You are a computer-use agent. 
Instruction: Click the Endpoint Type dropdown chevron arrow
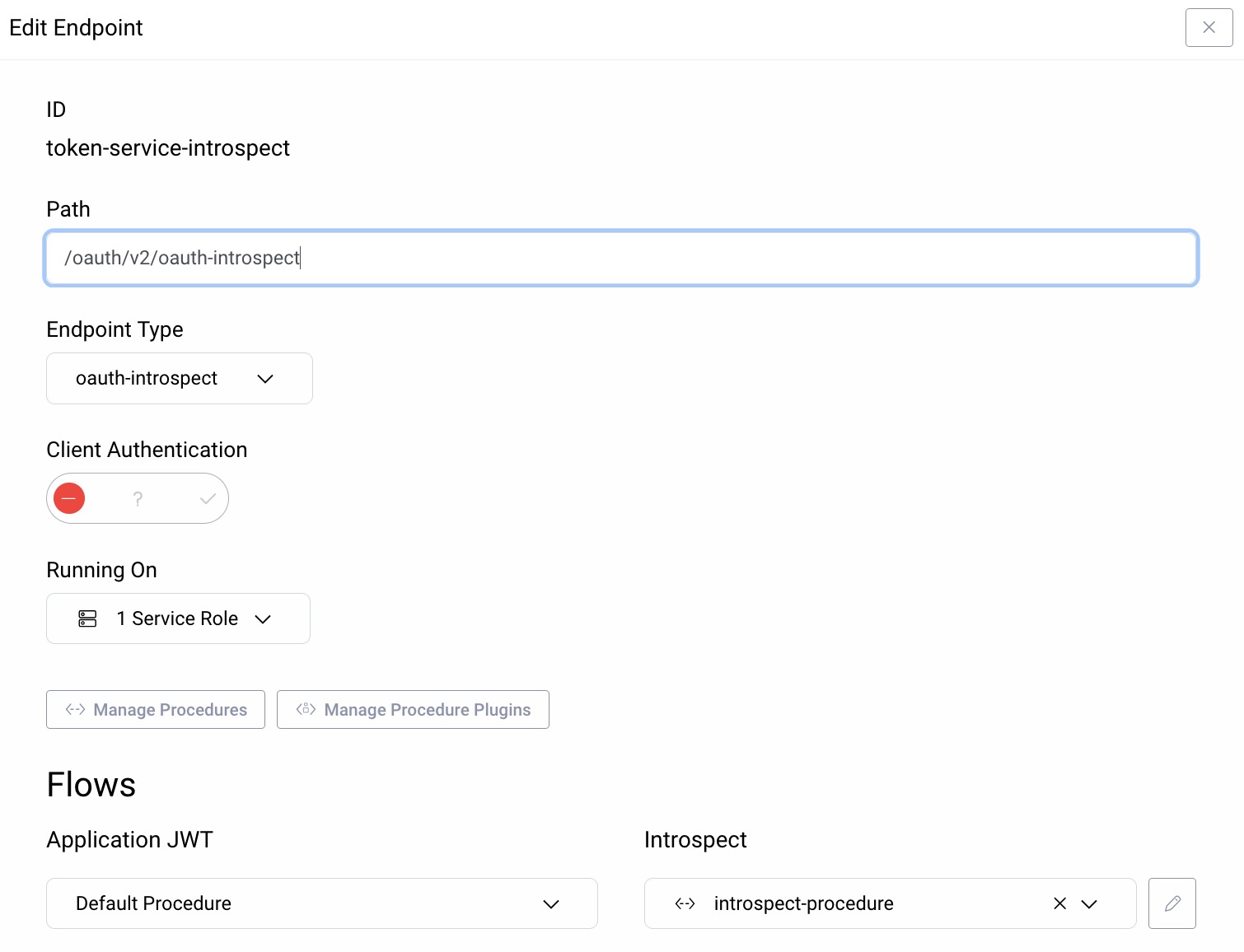pos(265,379)
